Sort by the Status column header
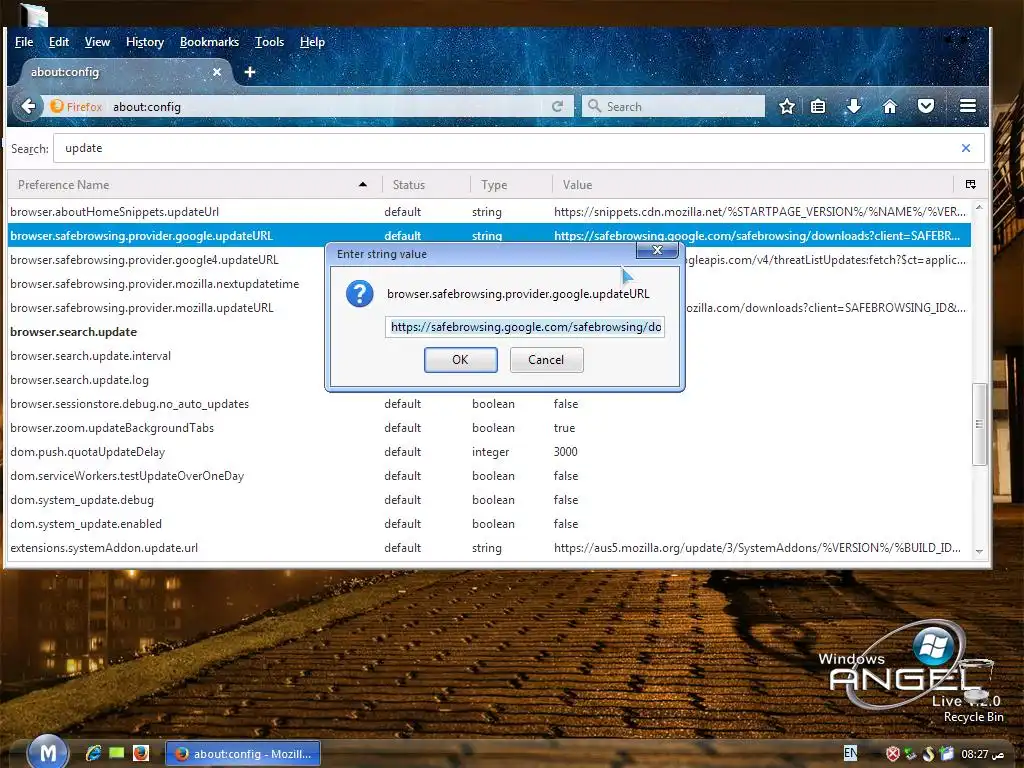Screen dimensions: 1024x768 click(426, 185)
